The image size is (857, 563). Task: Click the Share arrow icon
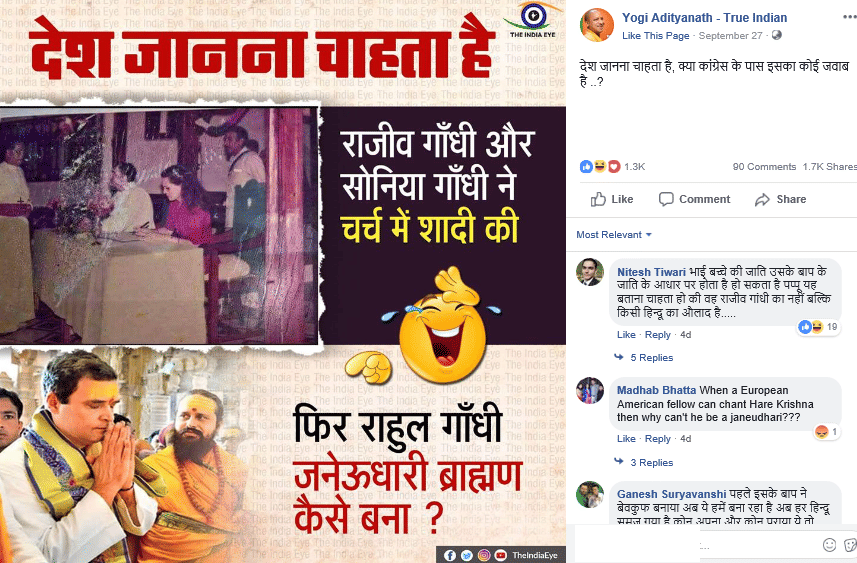(x=762, y=200)
